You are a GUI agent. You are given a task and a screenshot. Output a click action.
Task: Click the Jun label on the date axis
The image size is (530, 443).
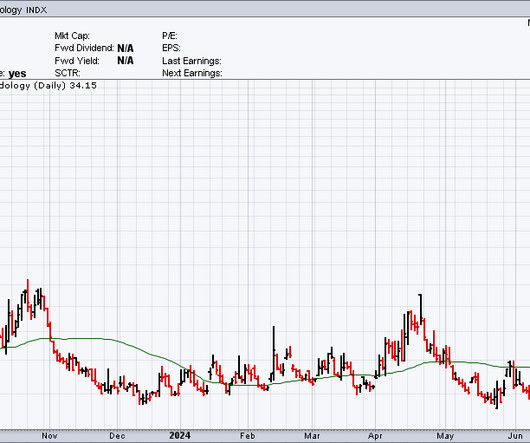tap(515, 436)
